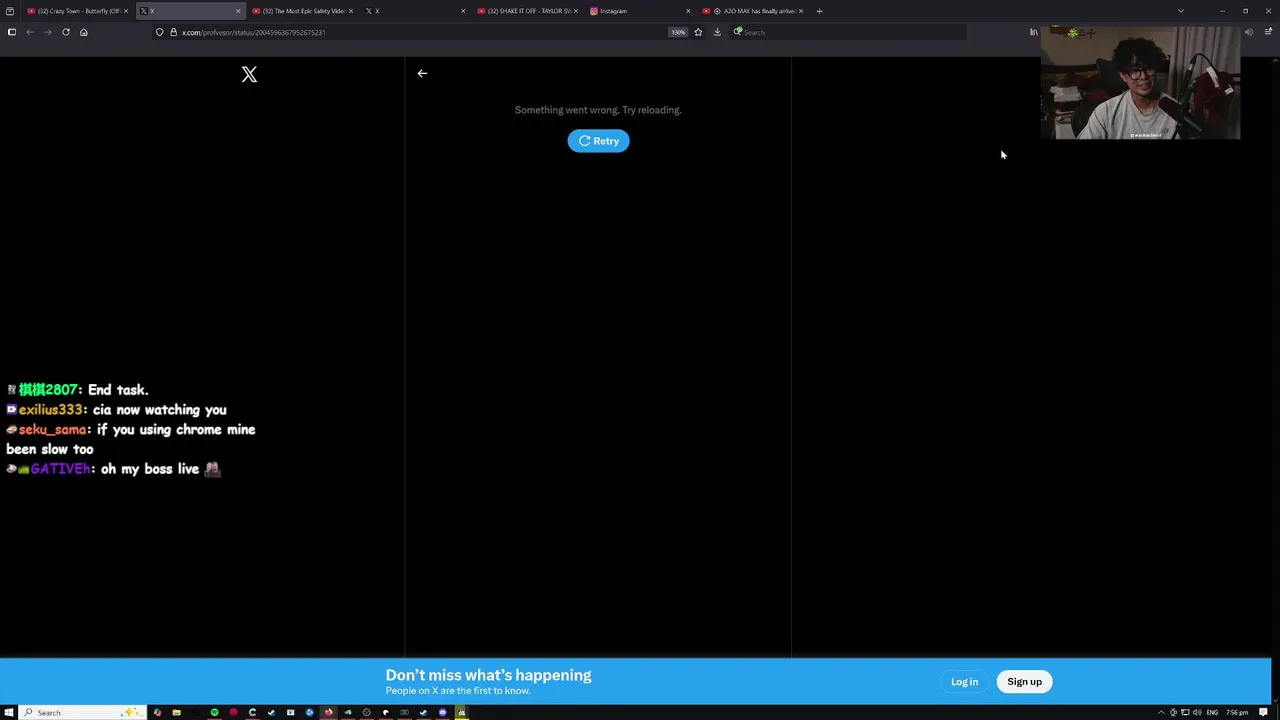Click the Retry button

click(x=598, y=141)
